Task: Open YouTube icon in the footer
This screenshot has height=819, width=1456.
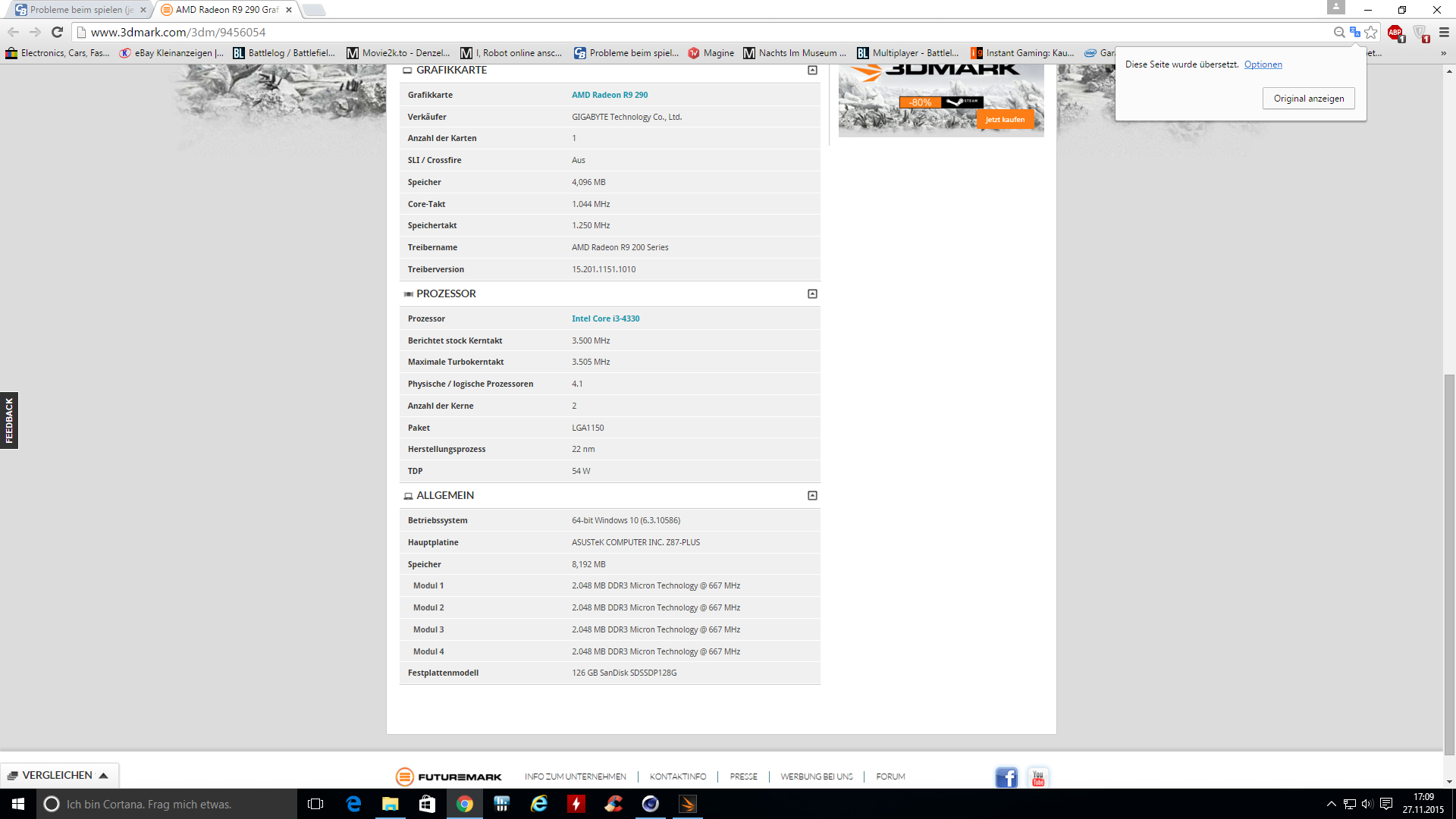Action: [x=1038, y=777]
